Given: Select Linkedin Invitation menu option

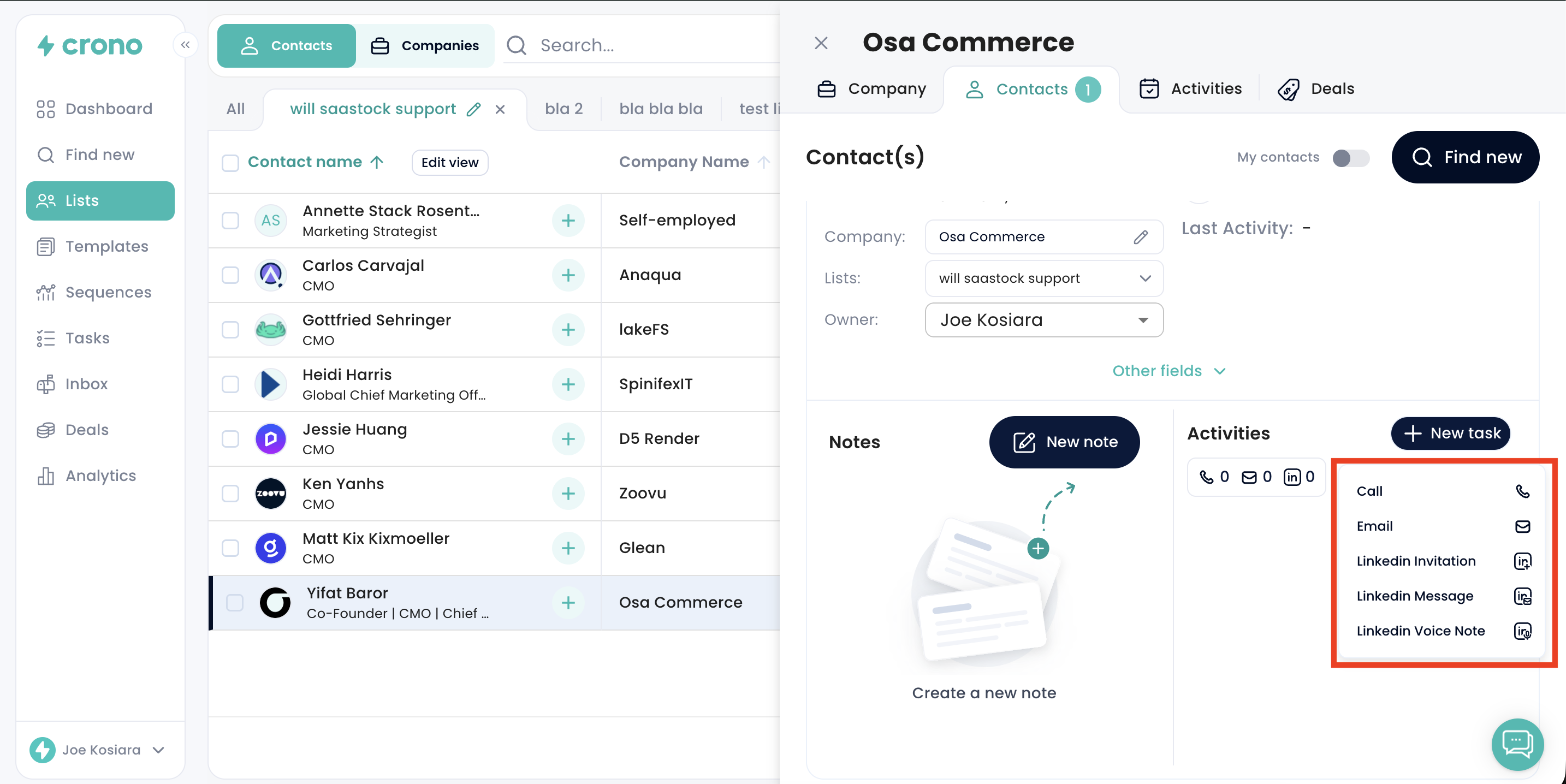Looking at the screenshot, I should point(1416,561).
